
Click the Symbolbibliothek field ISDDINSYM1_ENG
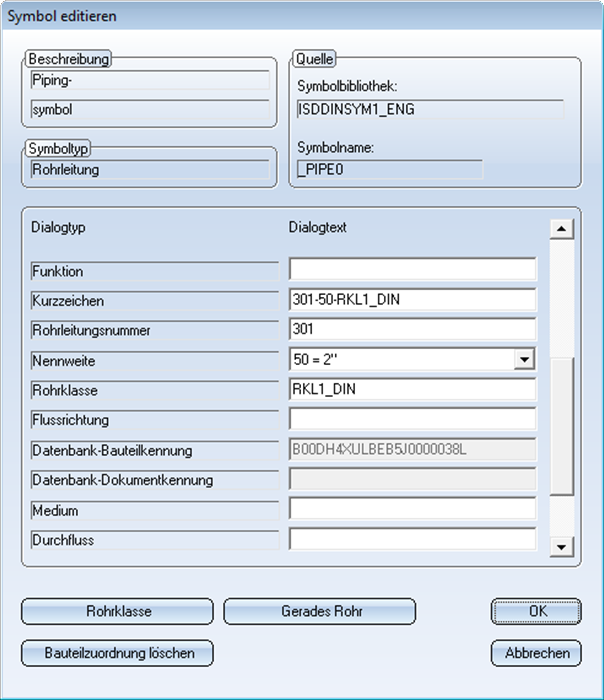pyautogui.click(x=430, y=109)
